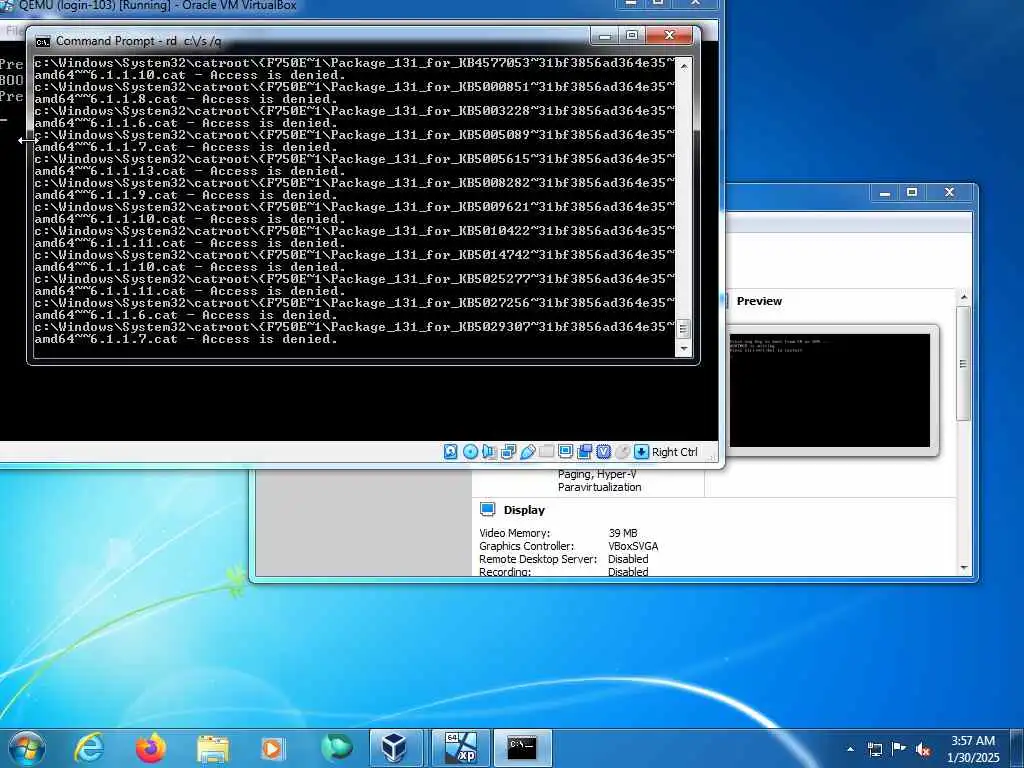Click host key arrow icon beside Right Ctrl
The height and width of the screenshot is (768, 1024).
[x=641, y=451]
